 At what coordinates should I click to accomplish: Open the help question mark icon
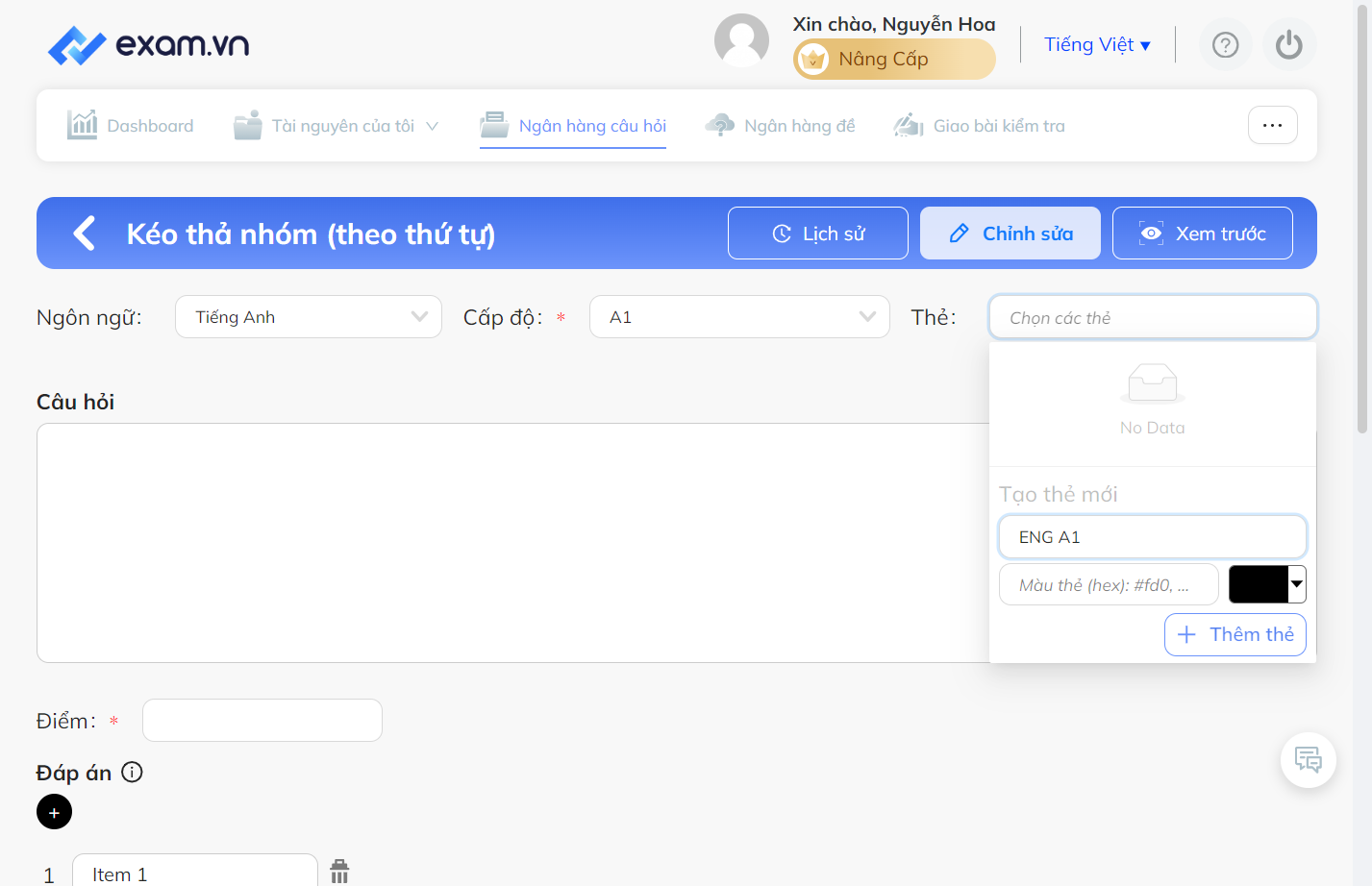pos(1225,45)
